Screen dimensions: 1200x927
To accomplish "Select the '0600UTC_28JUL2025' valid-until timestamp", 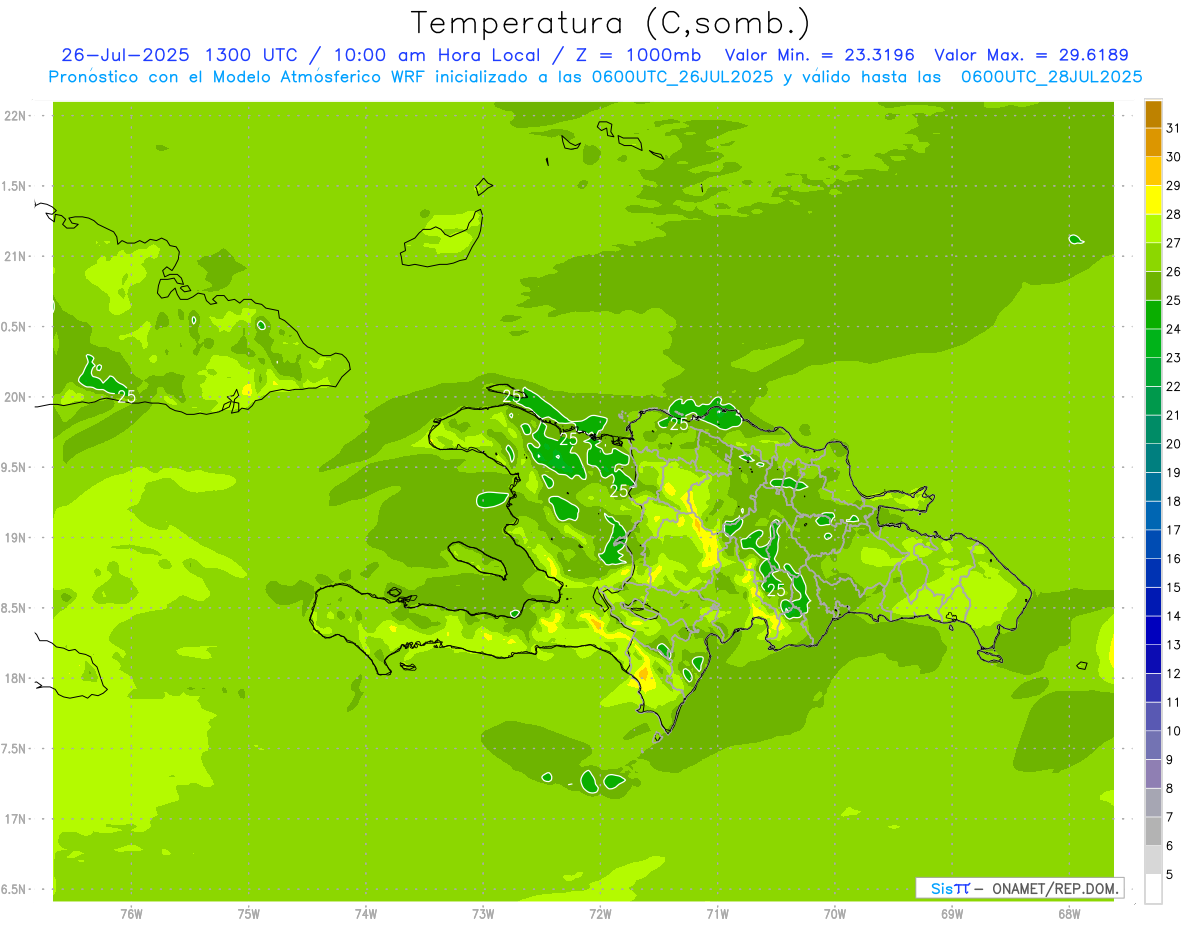I will tap(1050, 76).
